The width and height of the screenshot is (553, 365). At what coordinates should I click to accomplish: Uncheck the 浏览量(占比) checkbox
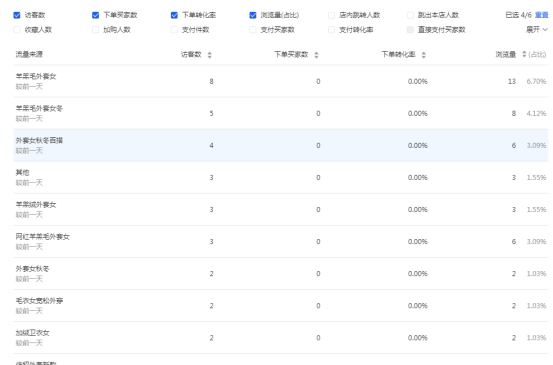click(253, 15)
